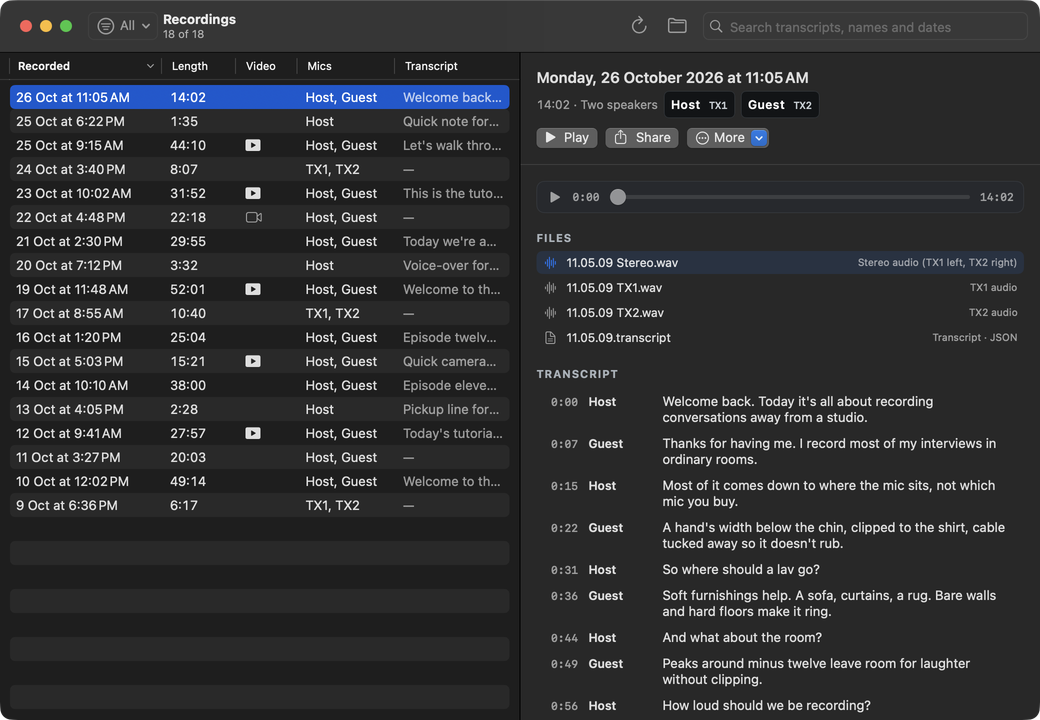Sort by the Recorded column header
This screenshot has width=1040, height=720.
click(x=85, y=66)
